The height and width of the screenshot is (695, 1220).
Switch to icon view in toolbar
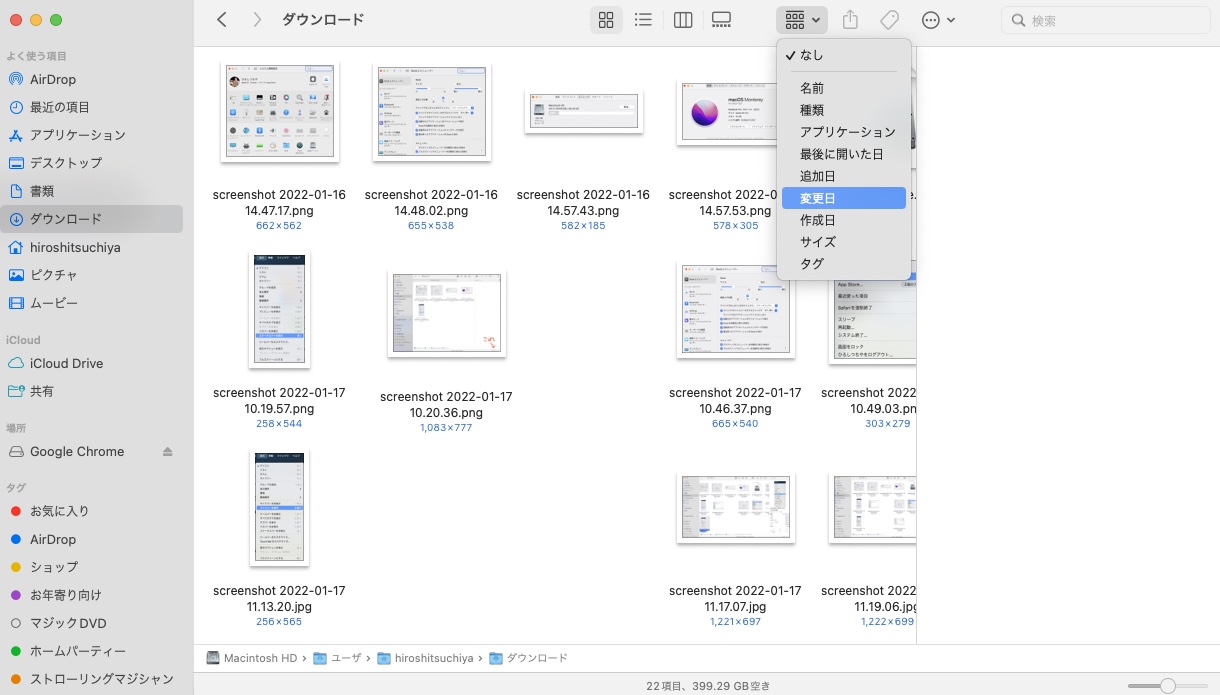pos(605,20)
